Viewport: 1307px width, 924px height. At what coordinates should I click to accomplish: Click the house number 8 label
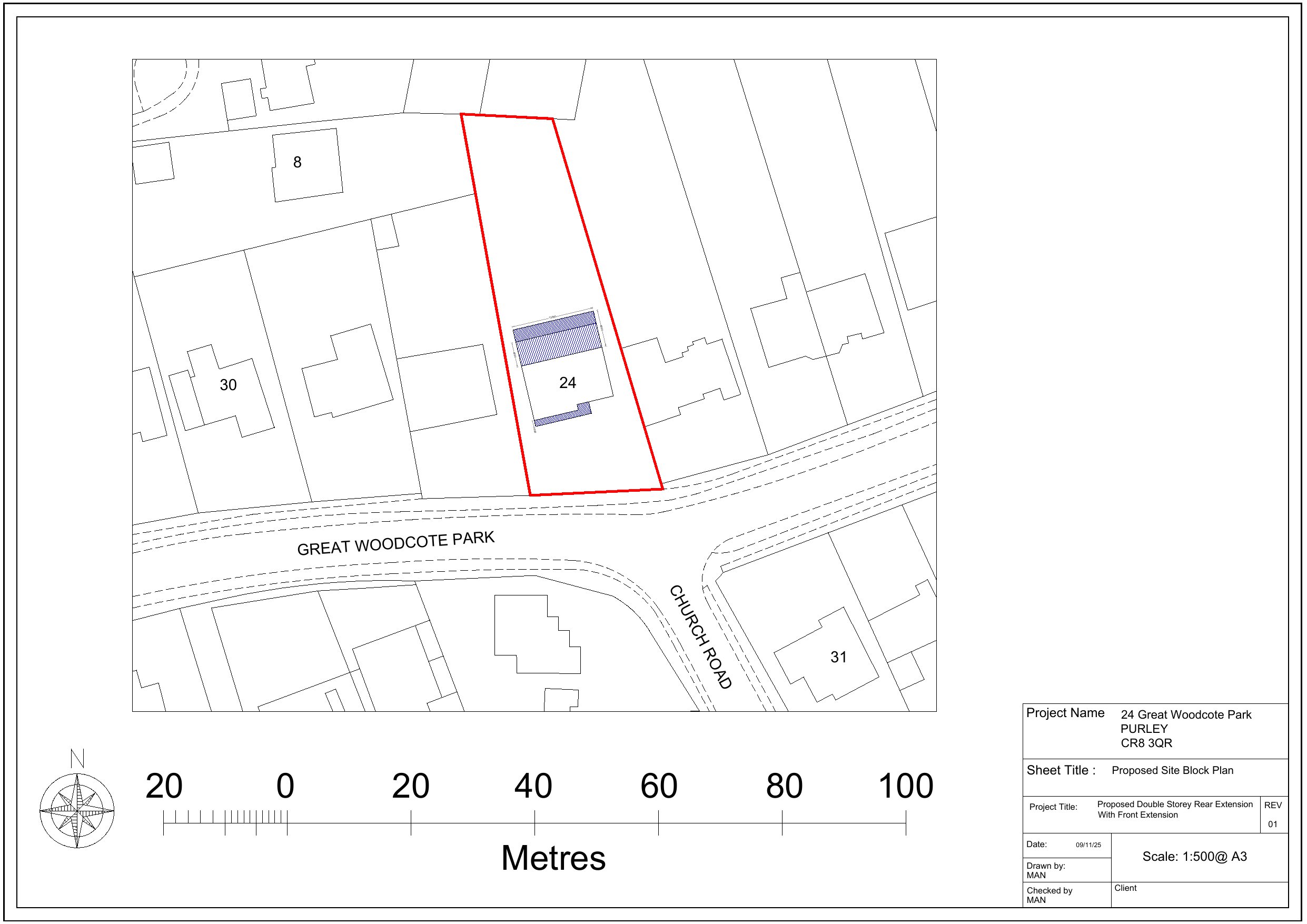pyautogui.click(x=296, y=162)
